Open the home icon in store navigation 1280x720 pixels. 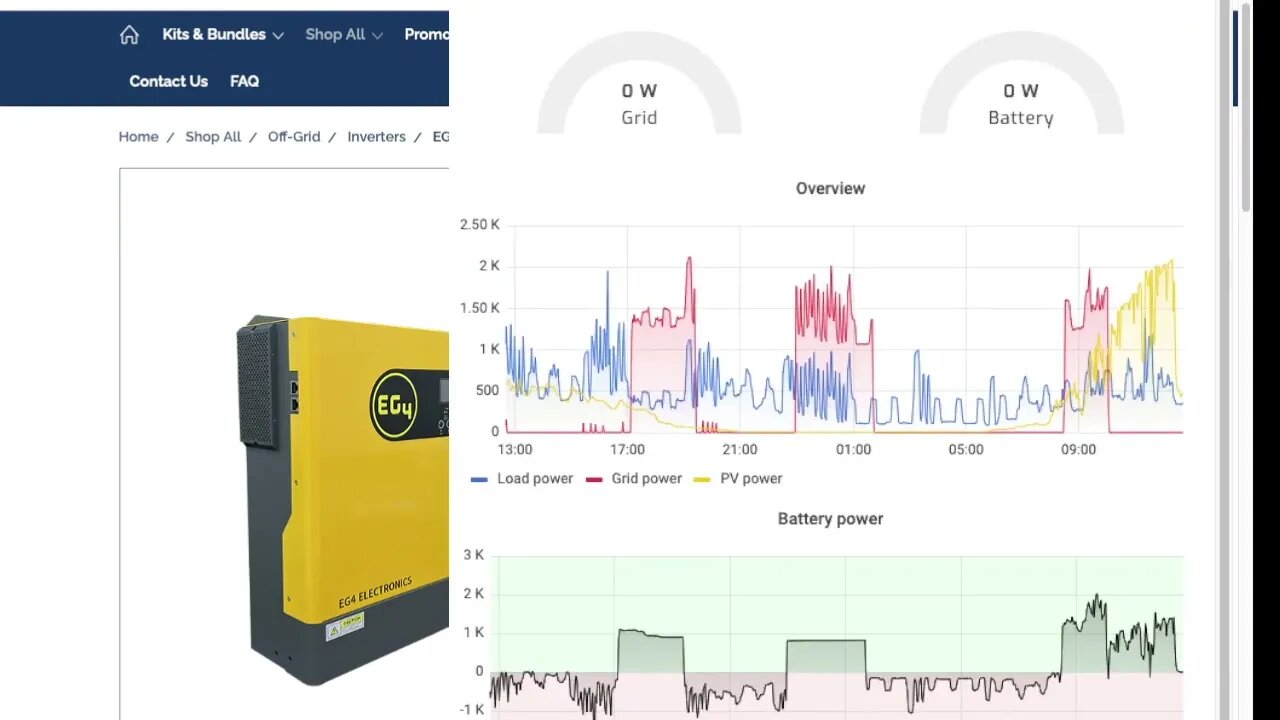129,35
